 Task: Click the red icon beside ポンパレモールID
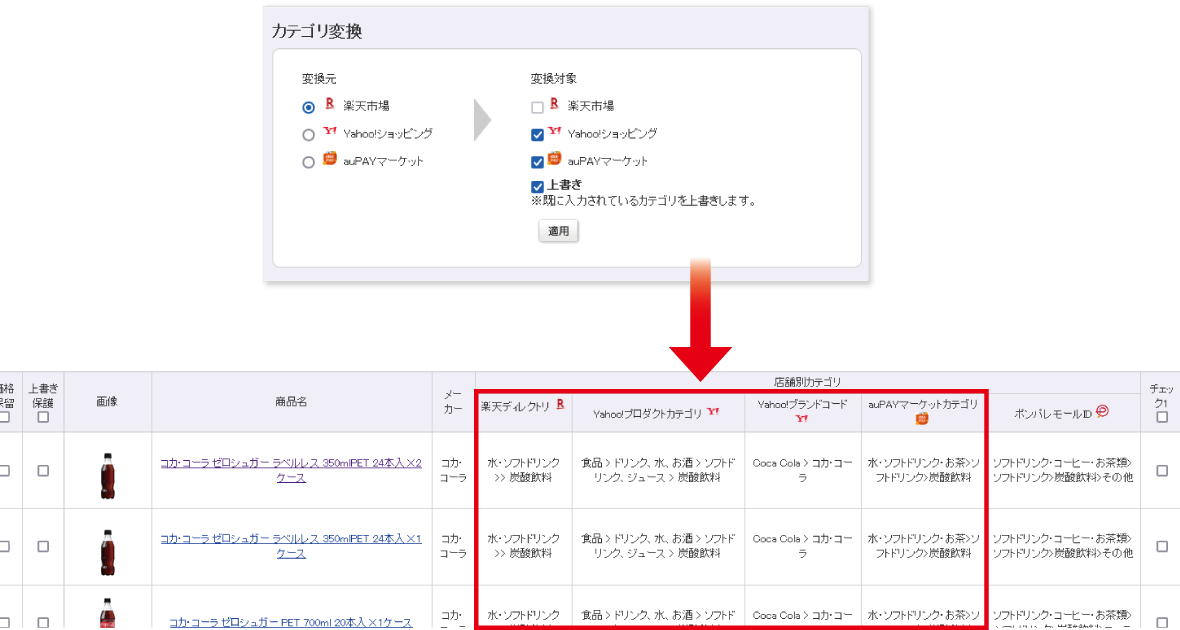click(1102, 411)
